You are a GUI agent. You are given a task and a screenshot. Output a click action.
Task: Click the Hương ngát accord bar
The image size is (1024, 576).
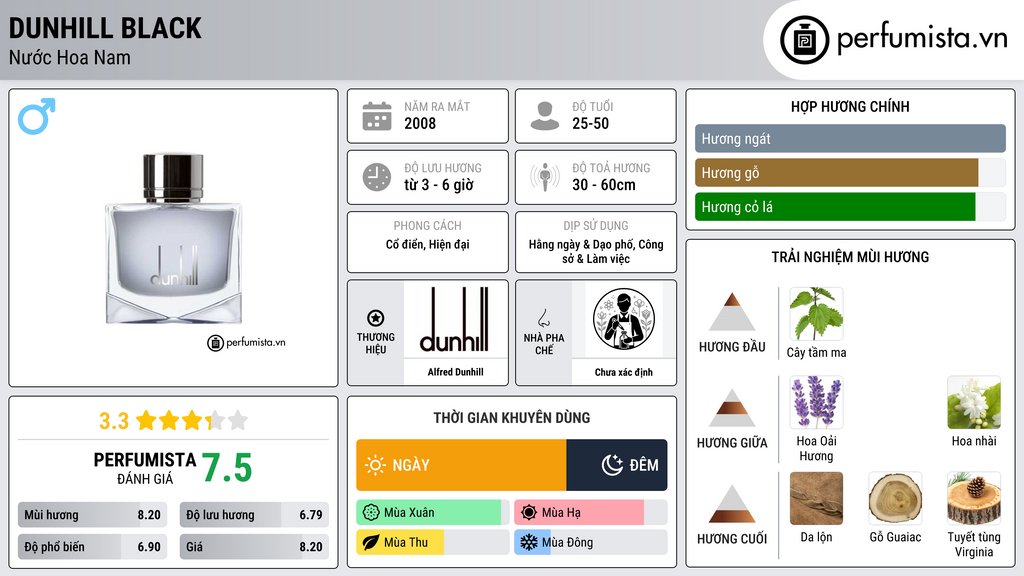pos(850,138)
